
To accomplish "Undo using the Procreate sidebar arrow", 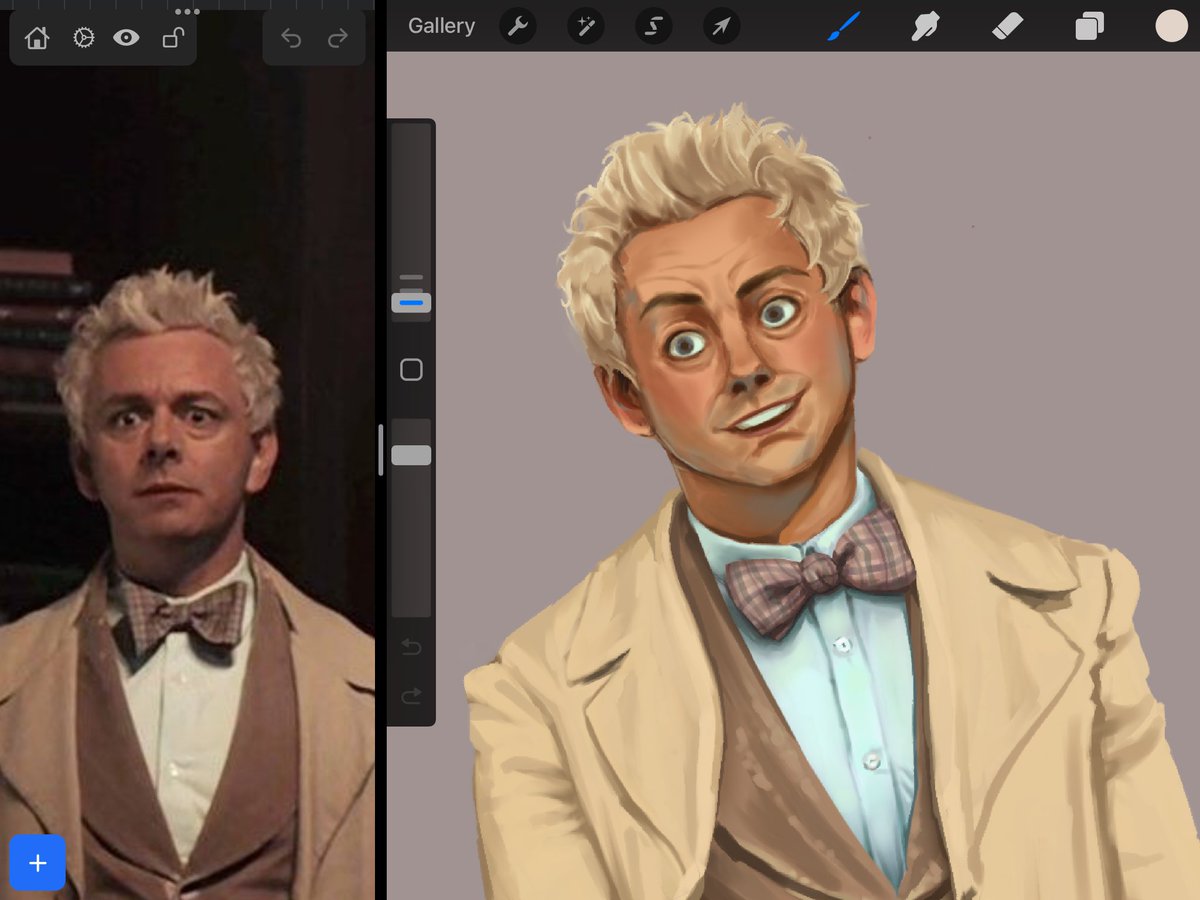I will 411,648.
